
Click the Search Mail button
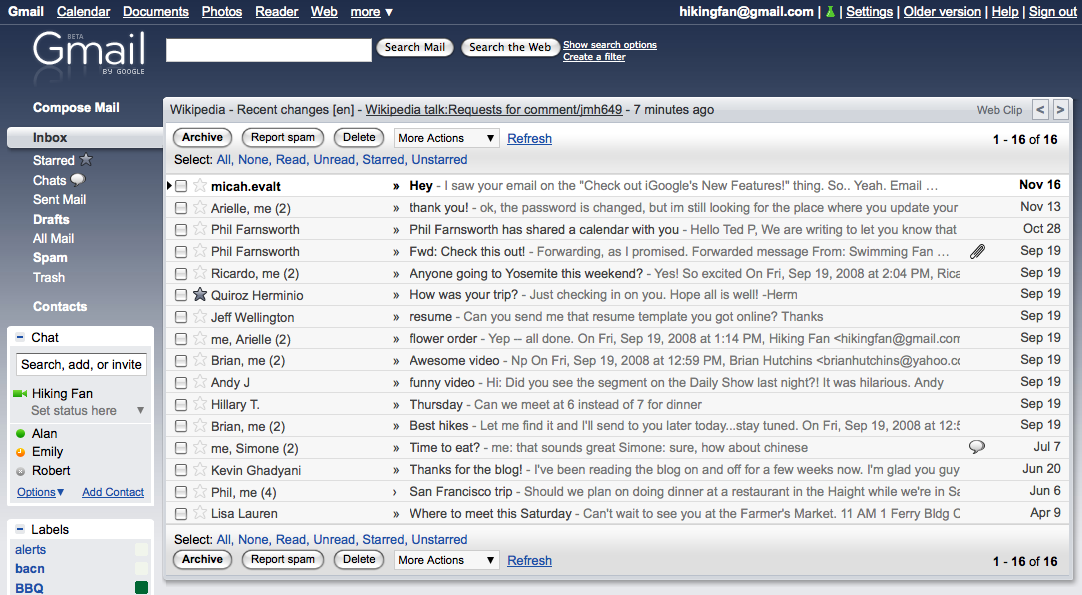point(415,47)
